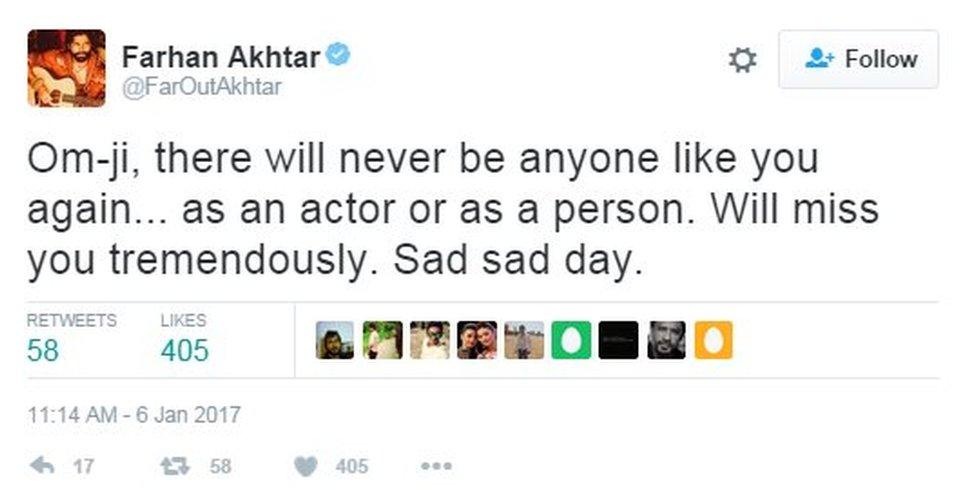Open the @FarOutAkhtar handle link
This screenshot has height=490, width=976.
tap(201, 87)
